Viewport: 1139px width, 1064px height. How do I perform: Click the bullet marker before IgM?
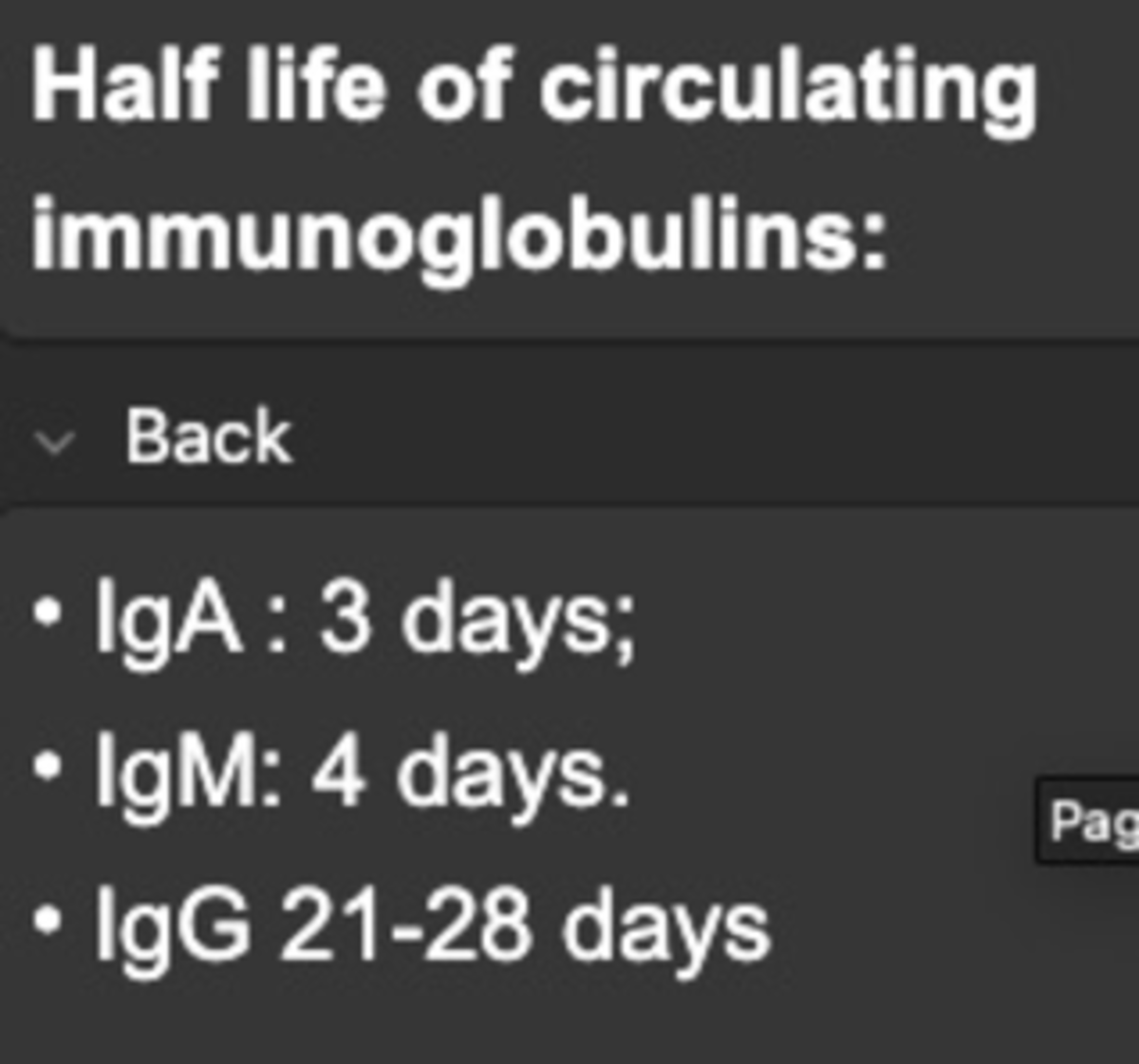point(47,765)
